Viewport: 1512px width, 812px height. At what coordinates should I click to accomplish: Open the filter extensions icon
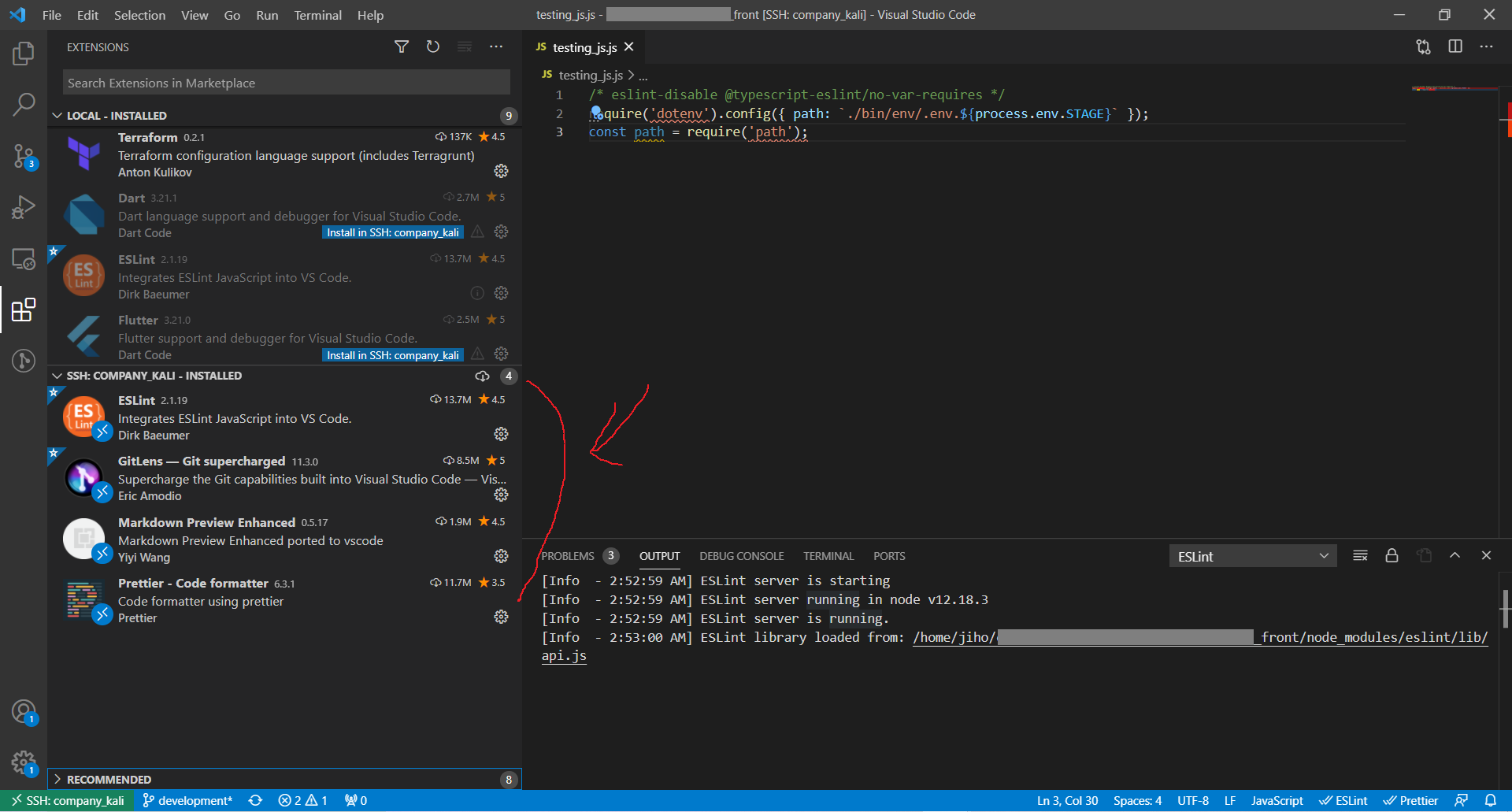[x=402, y=46]
